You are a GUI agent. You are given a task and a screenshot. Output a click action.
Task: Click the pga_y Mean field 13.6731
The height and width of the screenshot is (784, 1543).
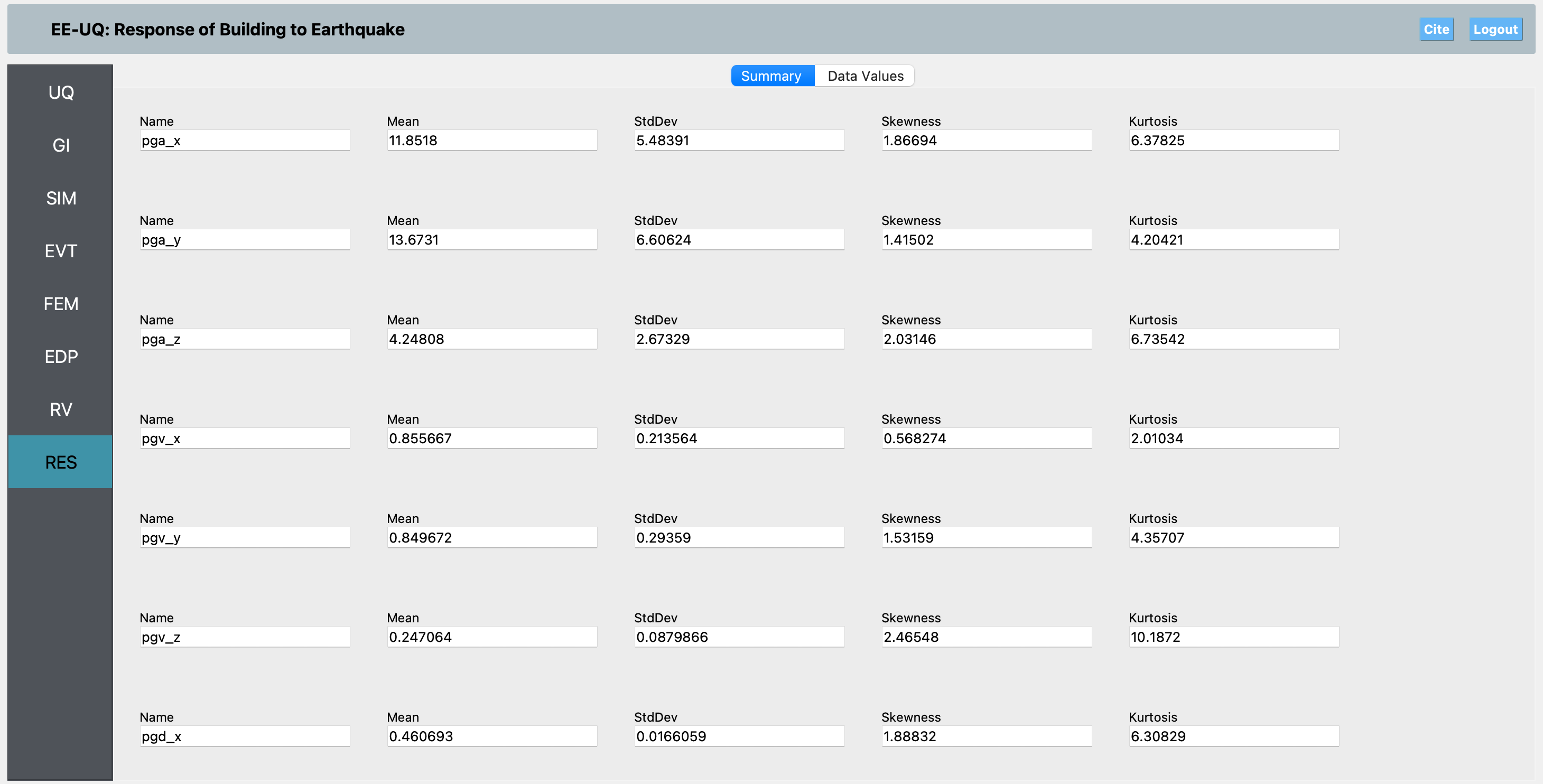coord(492,239)
